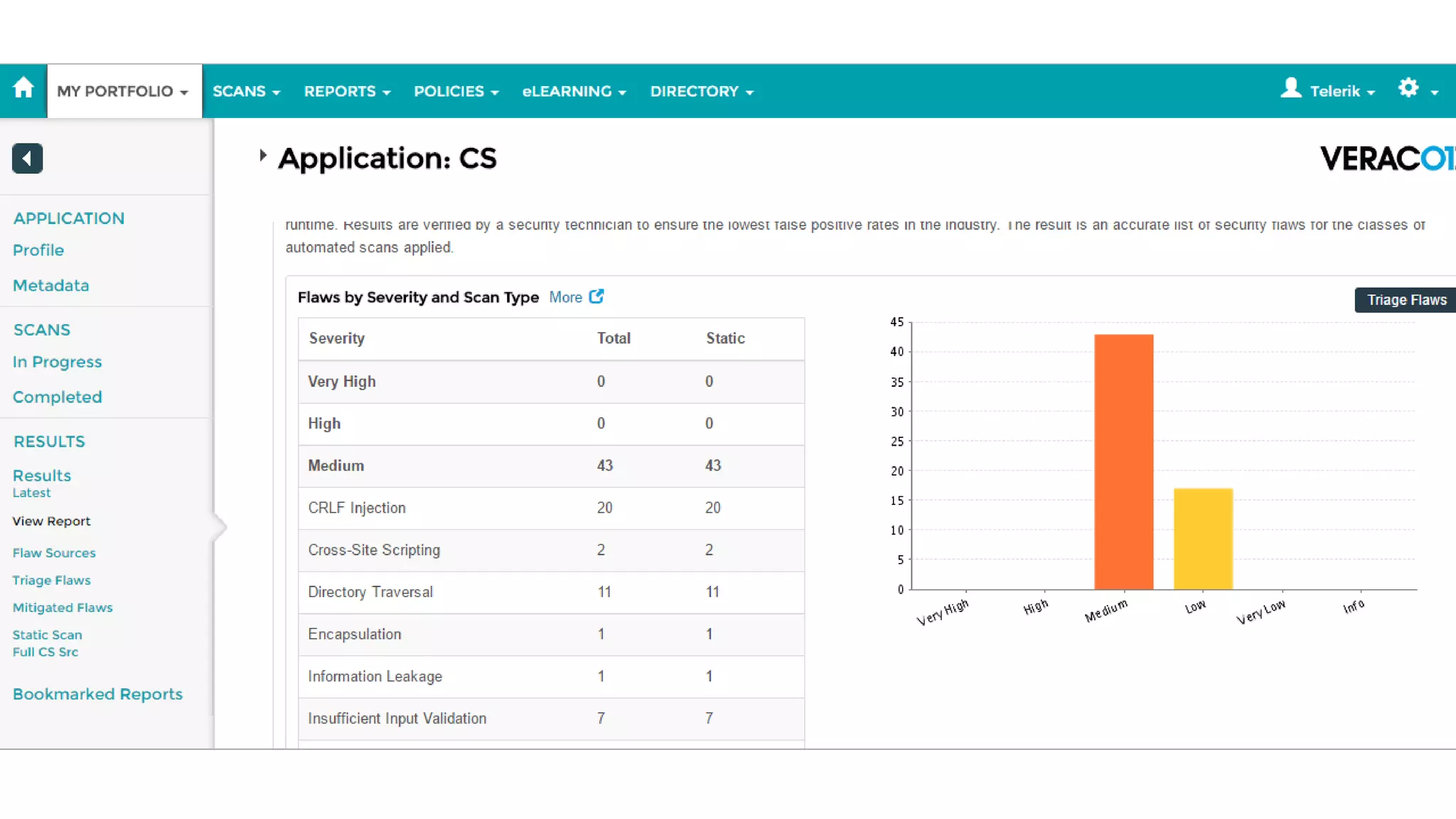Open Flaw Sources in sidebar
The height and width of the screenshot is (819, 1456).
pyautogui.click(x=54, y=553)
